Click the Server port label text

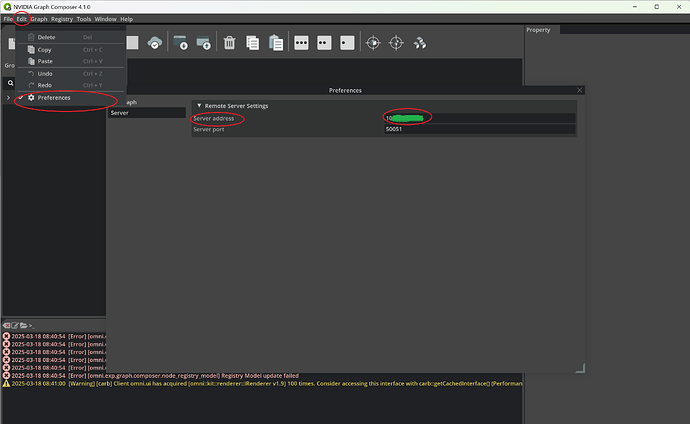(x=209, y=129)
